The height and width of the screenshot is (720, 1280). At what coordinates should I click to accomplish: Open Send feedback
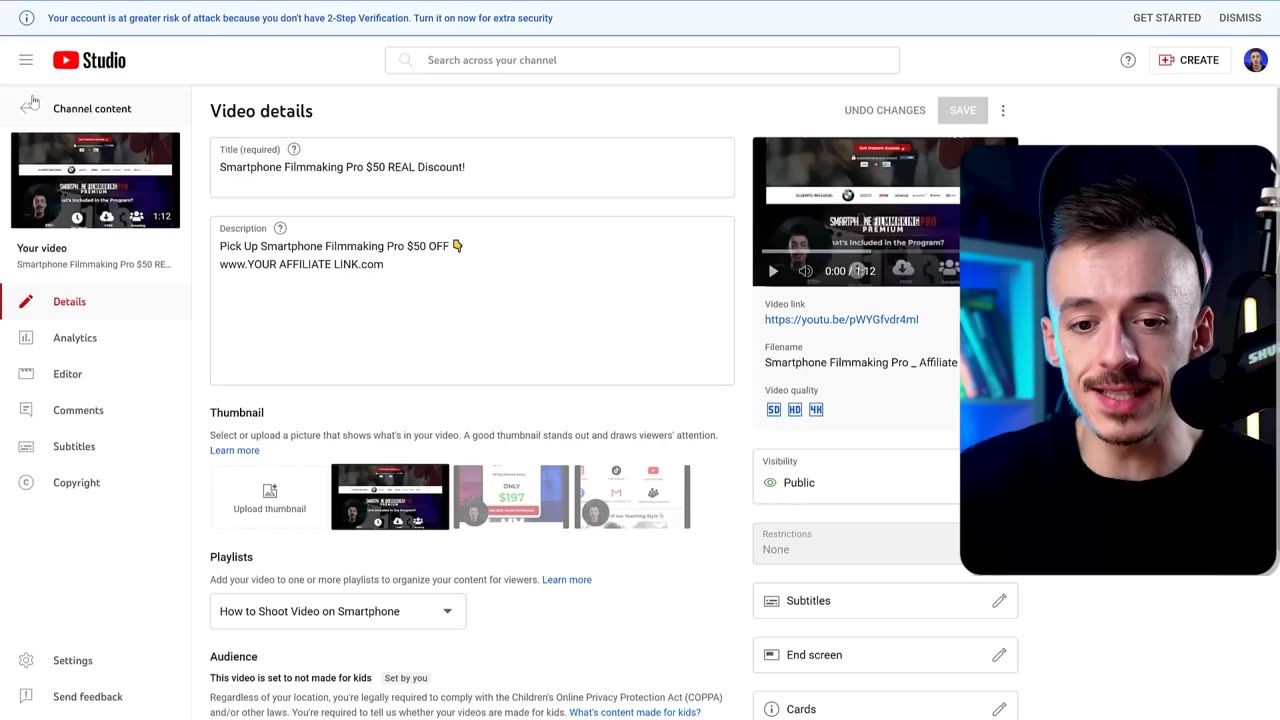coord(95,697)
